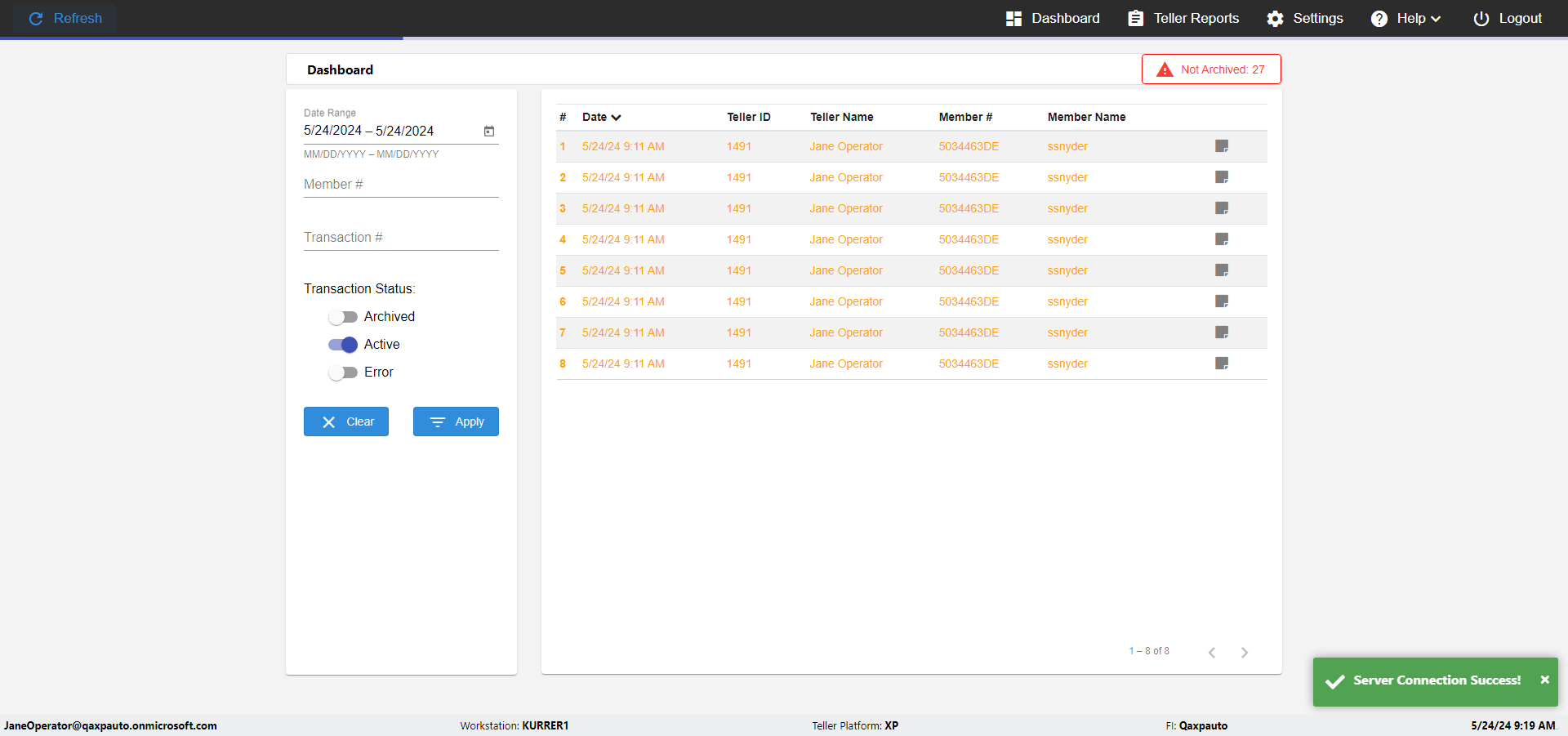This screenshot has width=1568, height=736.
Task: Click member 5034463DE in row 3
Action: [969, 208]
